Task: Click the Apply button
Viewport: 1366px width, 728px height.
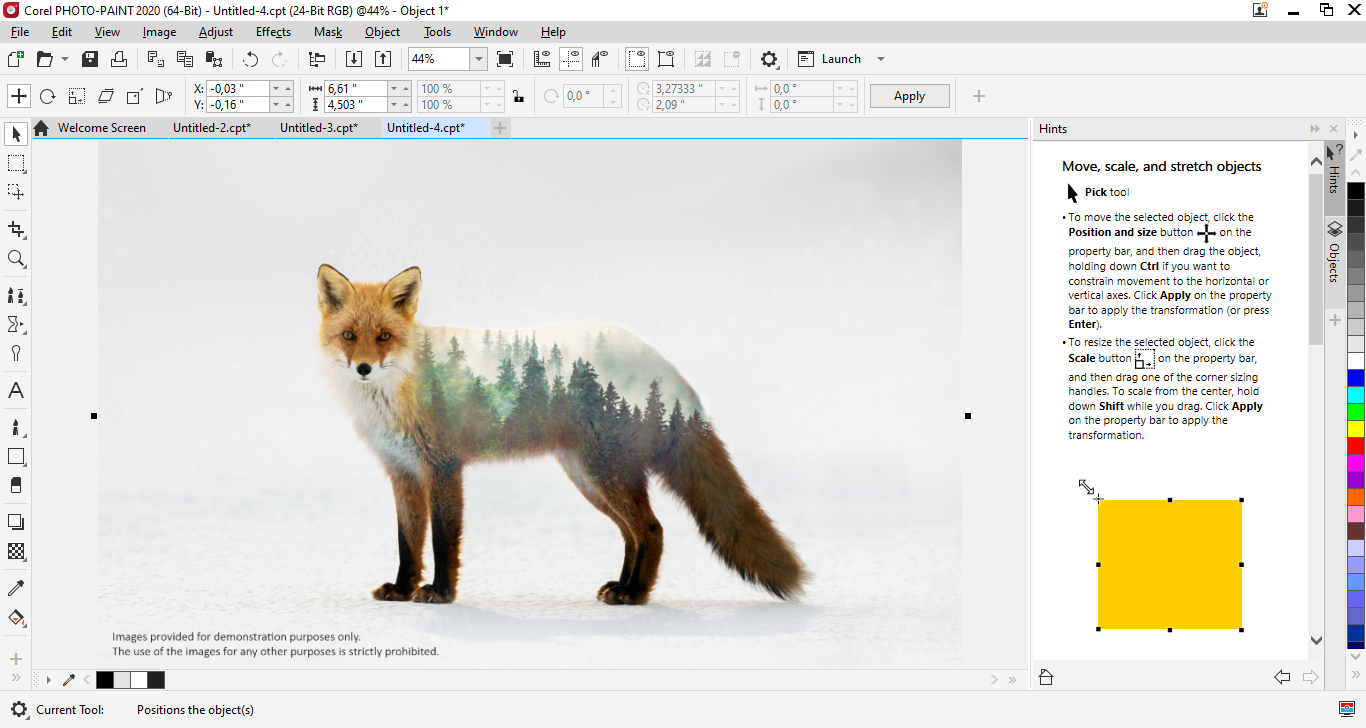Action: (x=909, y=96)
